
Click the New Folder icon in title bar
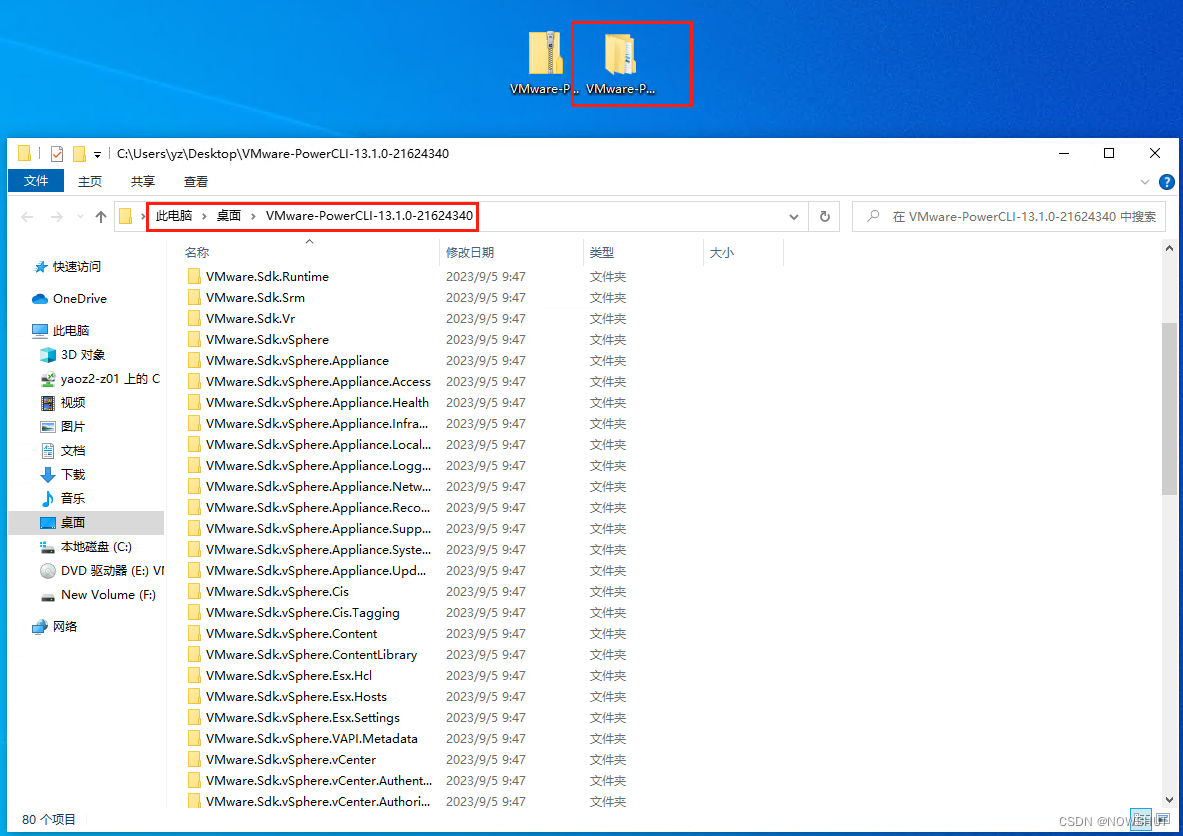click(78, 154)
